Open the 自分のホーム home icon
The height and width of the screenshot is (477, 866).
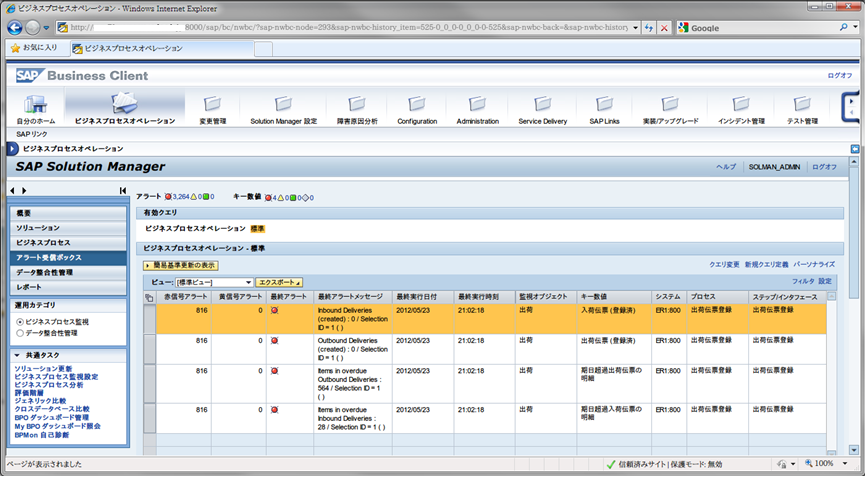pyautogui.click(x=35, y=104)
